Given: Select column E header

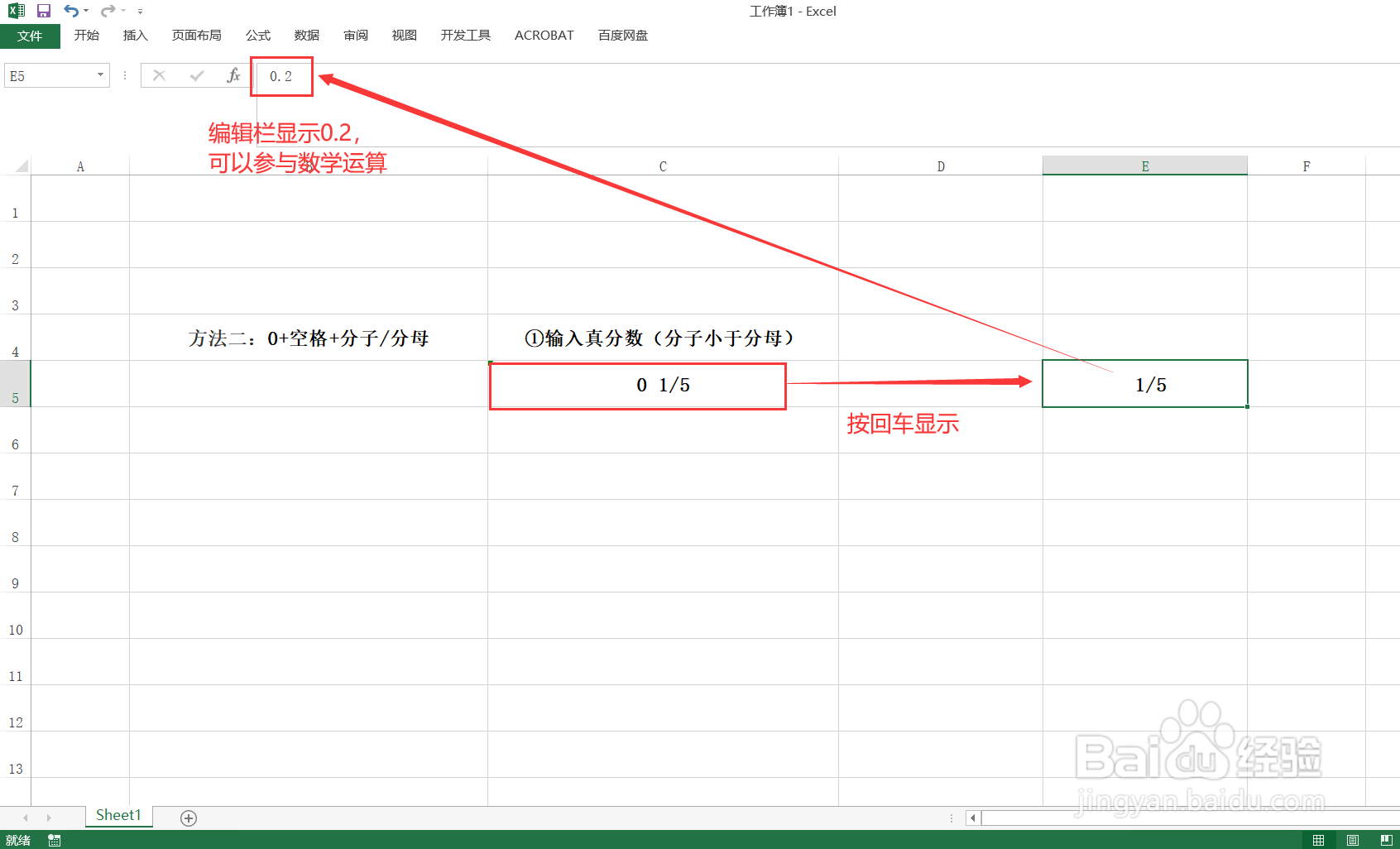Looking at the screenshot, I should coord(1145,166).
